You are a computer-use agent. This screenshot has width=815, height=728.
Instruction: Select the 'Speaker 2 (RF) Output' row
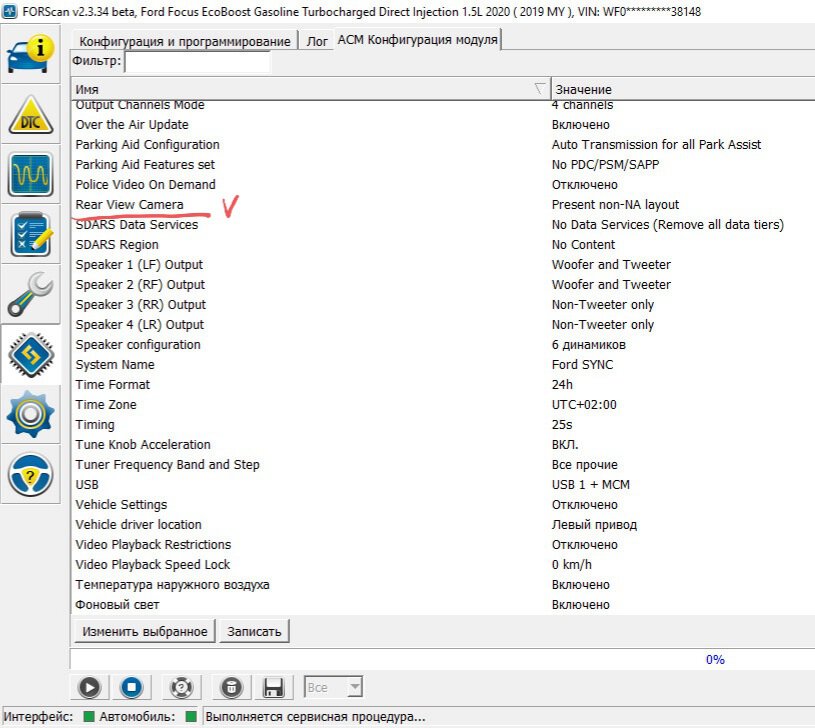443,285
